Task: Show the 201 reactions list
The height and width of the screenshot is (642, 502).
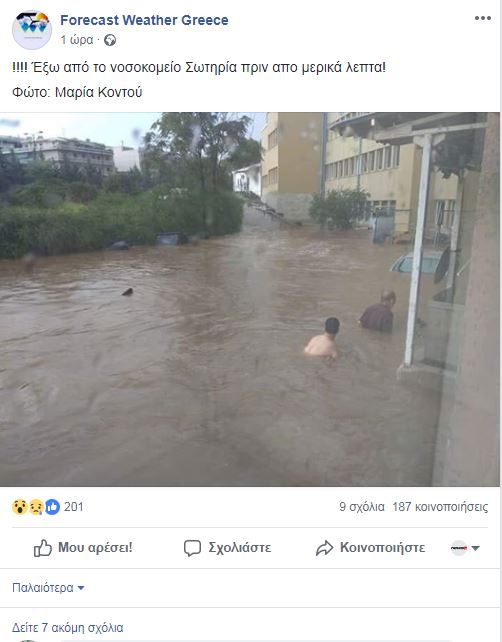Action: [74, 507]
